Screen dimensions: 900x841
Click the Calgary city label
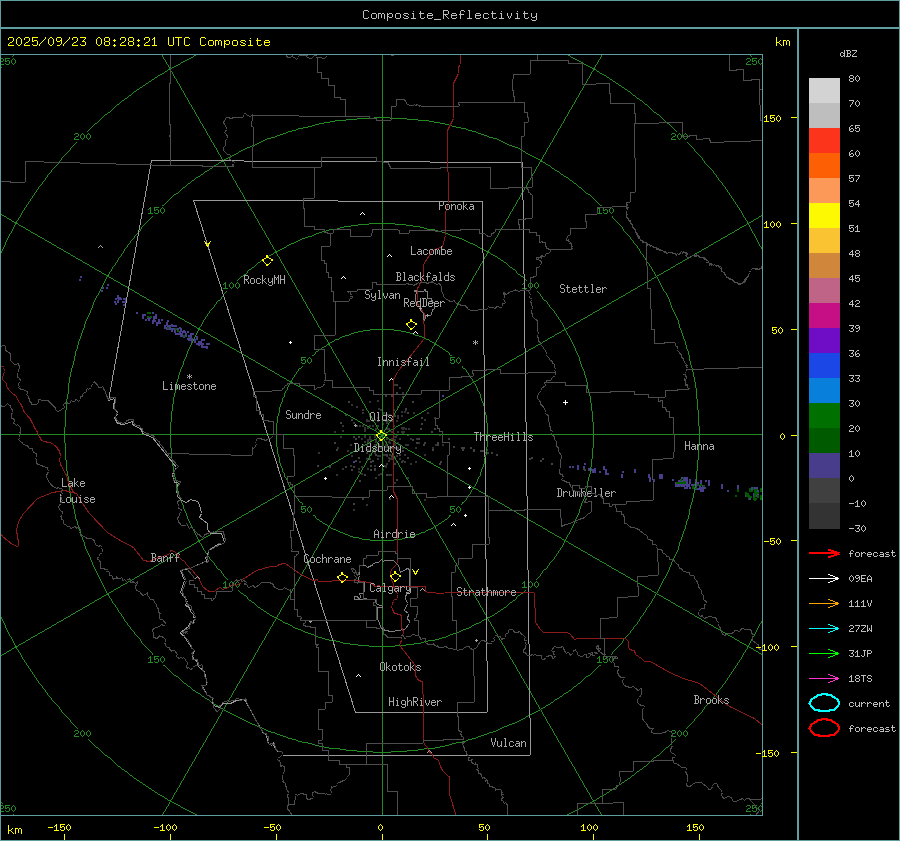[x=389, y=589]
